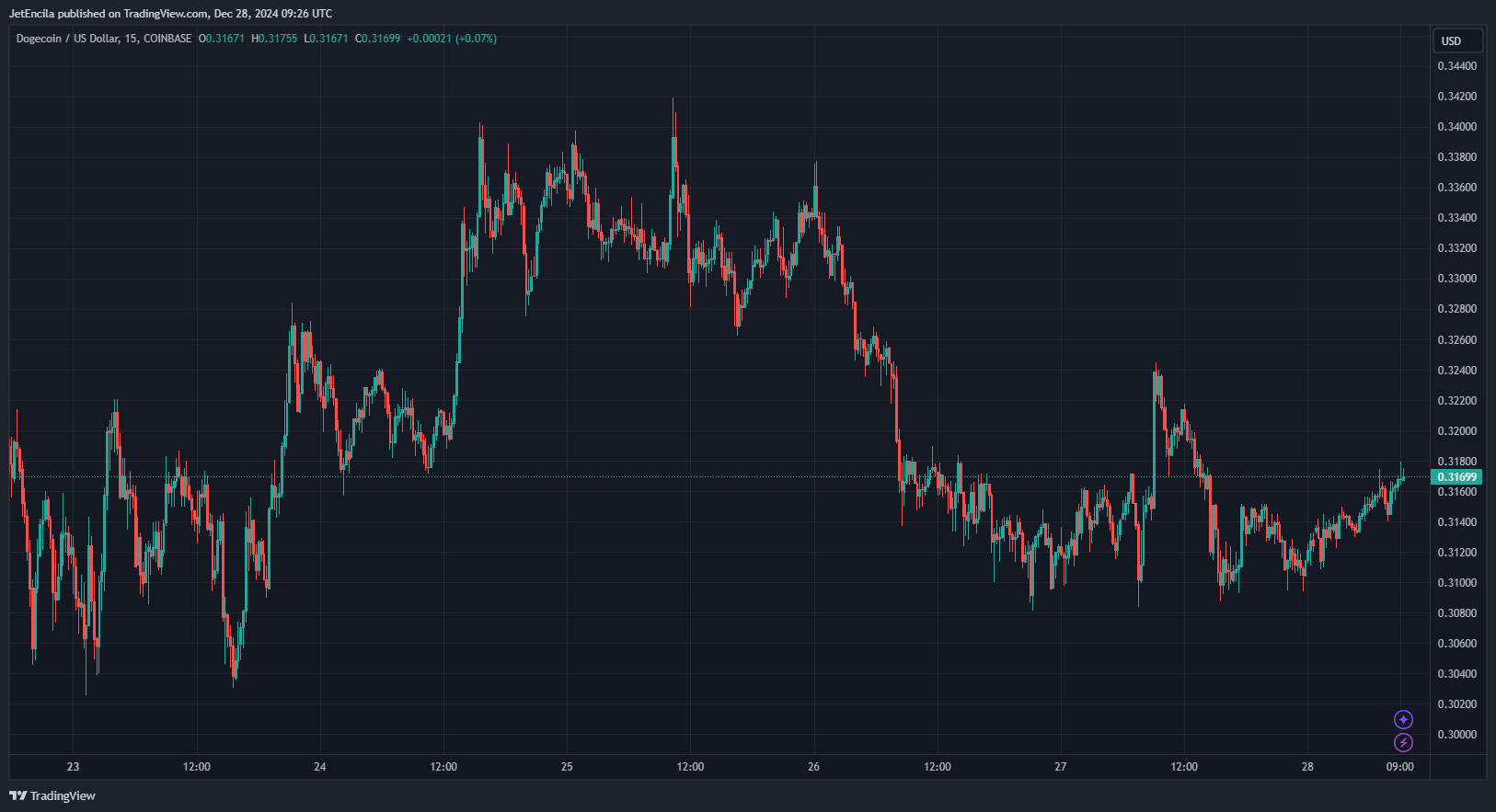Click the high price value H0.31755
The height and width of the screenshot is (812, 1496).
(274, 39)
